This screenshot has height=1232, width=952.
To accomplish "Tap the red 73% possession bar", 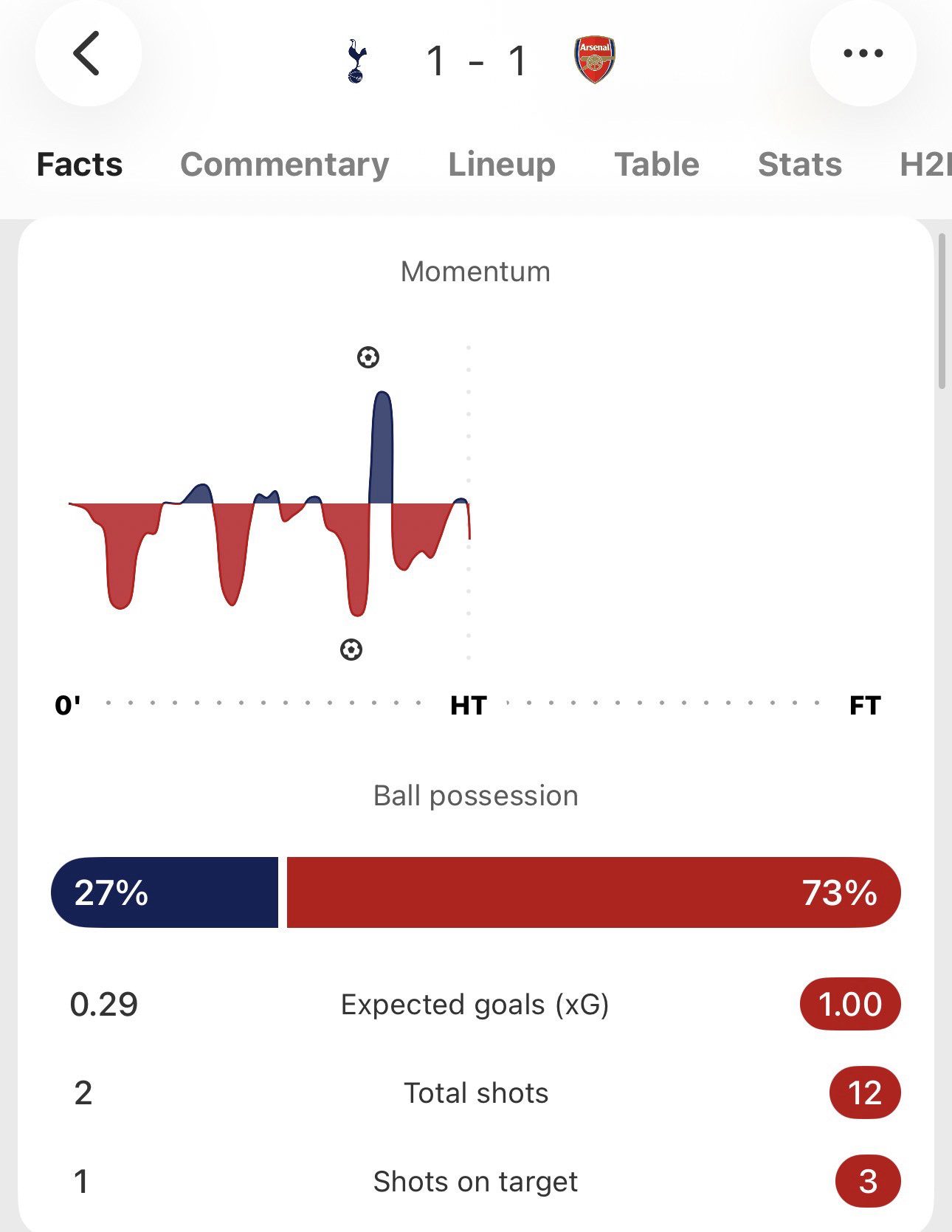I will (593, 892).
